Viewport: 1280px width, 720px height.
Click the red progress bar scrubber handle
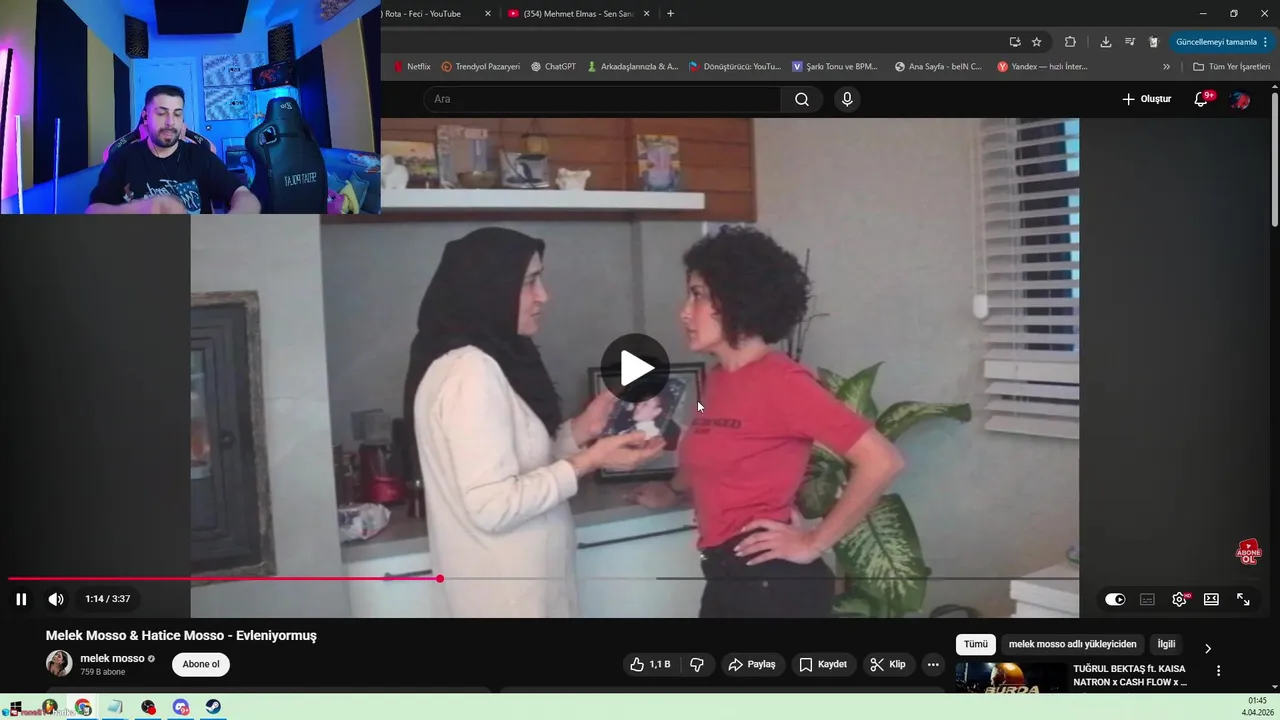tap(439, 578)
